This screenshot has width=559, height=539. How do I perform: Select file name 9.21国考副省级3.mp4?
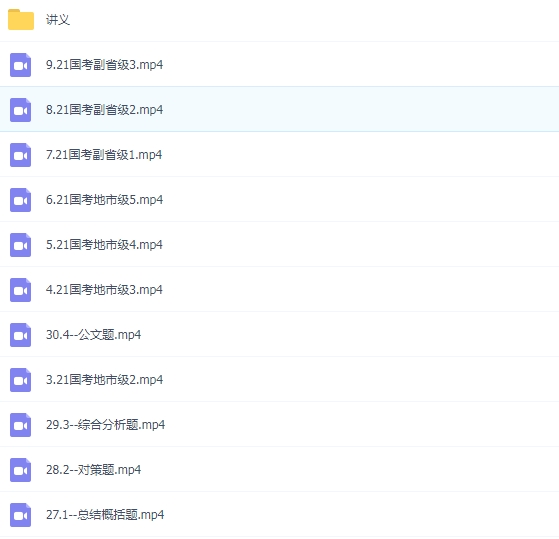(x=104, y=65)
